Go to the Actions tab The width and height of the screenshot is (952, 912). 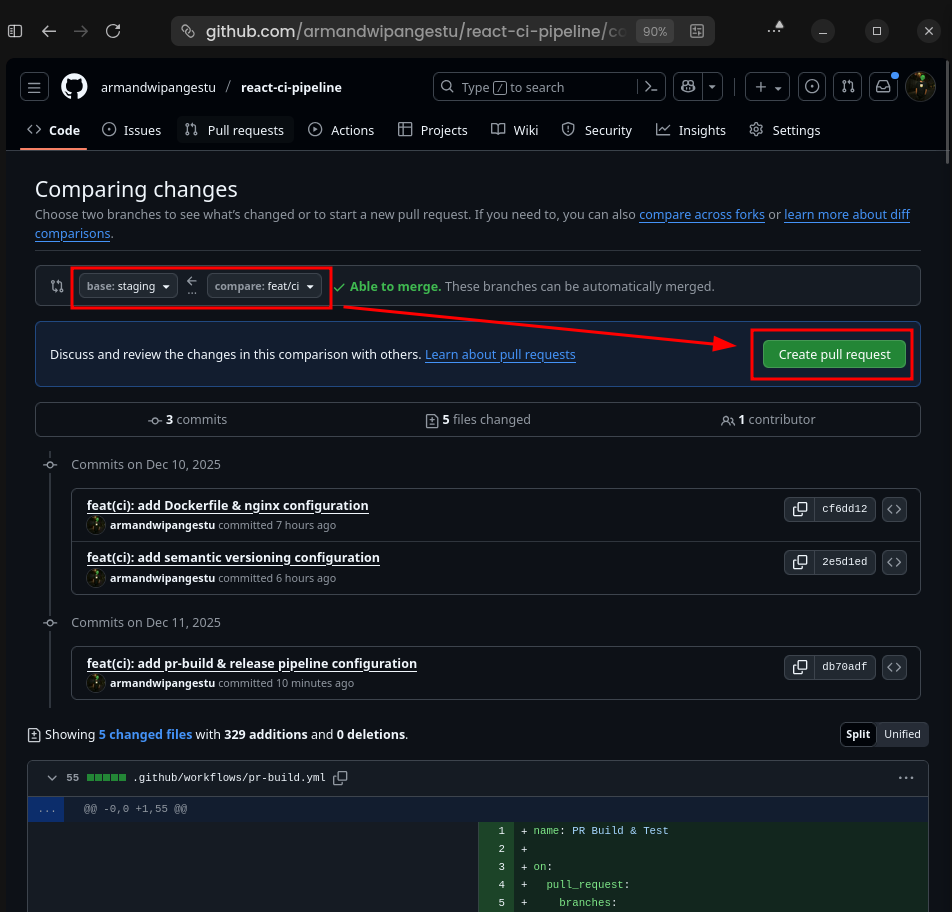(x=341, y=130)
